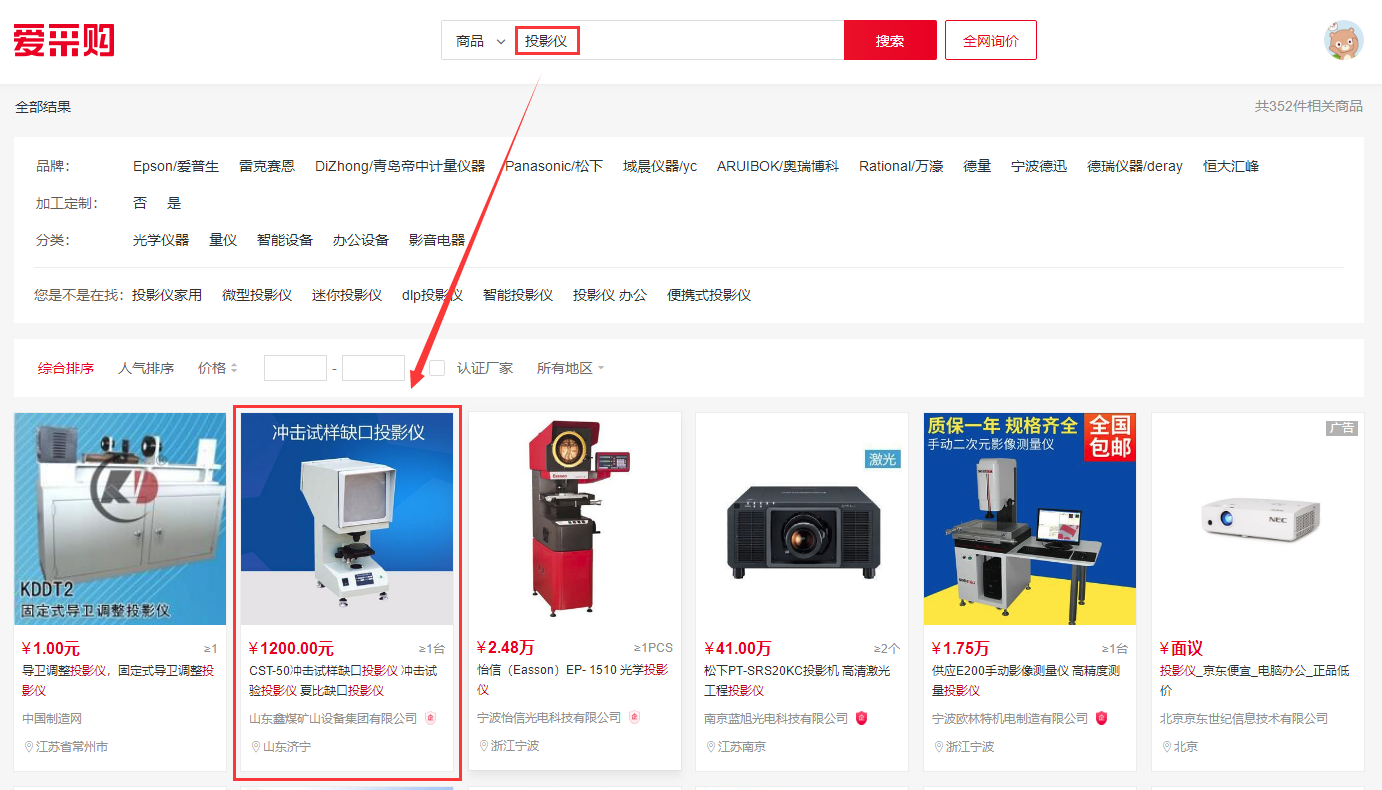
Task: Open title 松下PT-SRS20KC投影机
Action: point(797,681)
